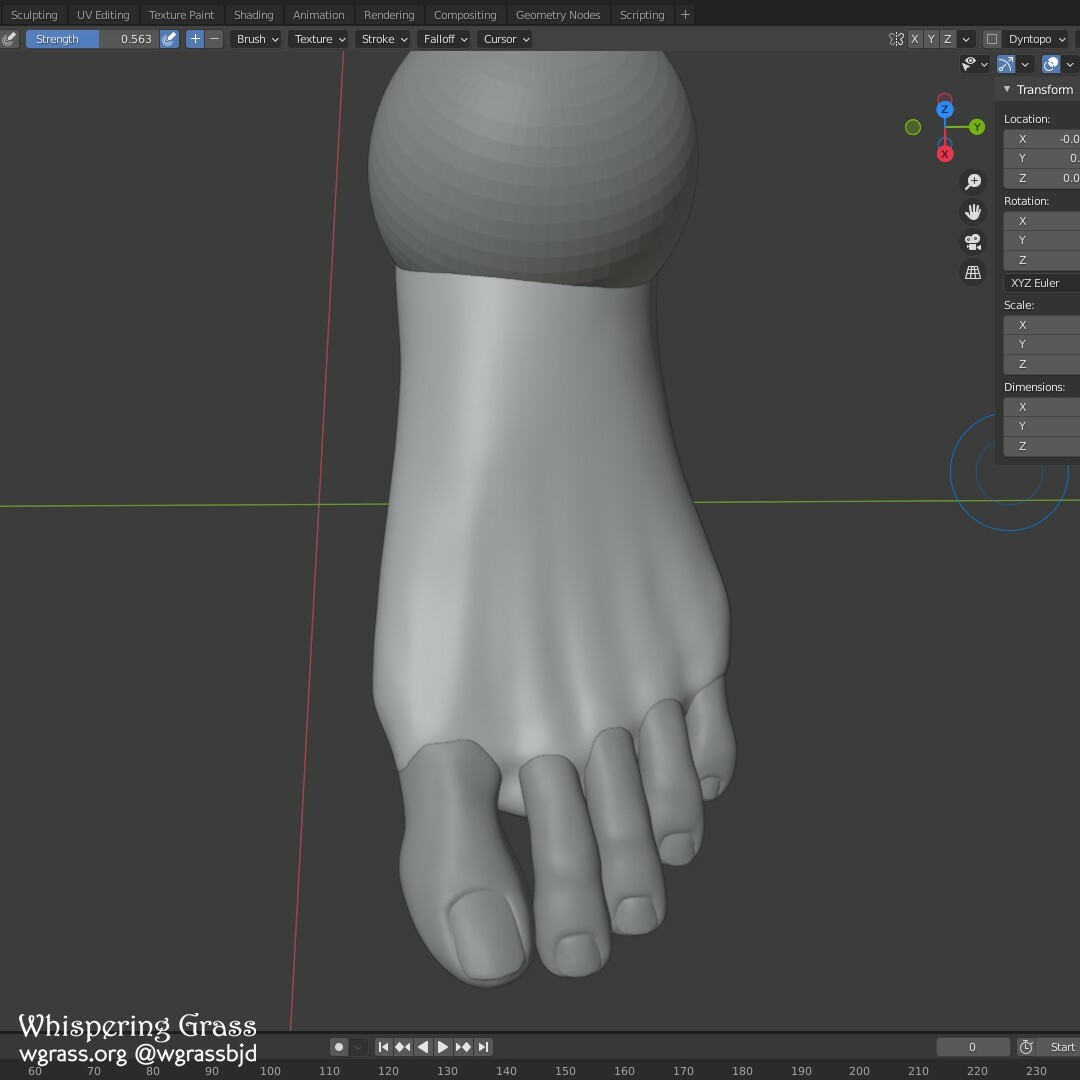
Task: Open the Texture Paint workspace tab
Action: tap(181, 14)
